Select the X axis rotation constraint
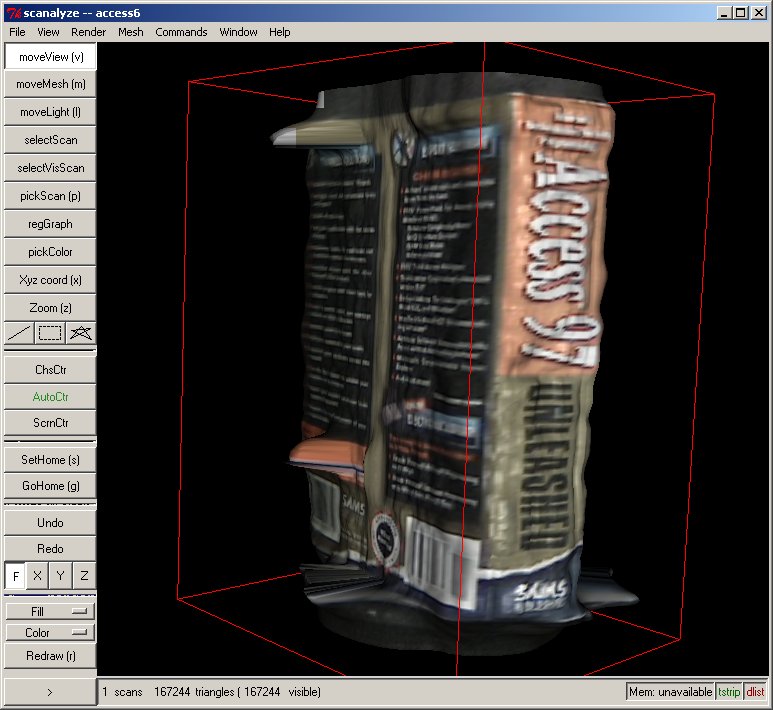773x710 pixels. coord(38,576)
